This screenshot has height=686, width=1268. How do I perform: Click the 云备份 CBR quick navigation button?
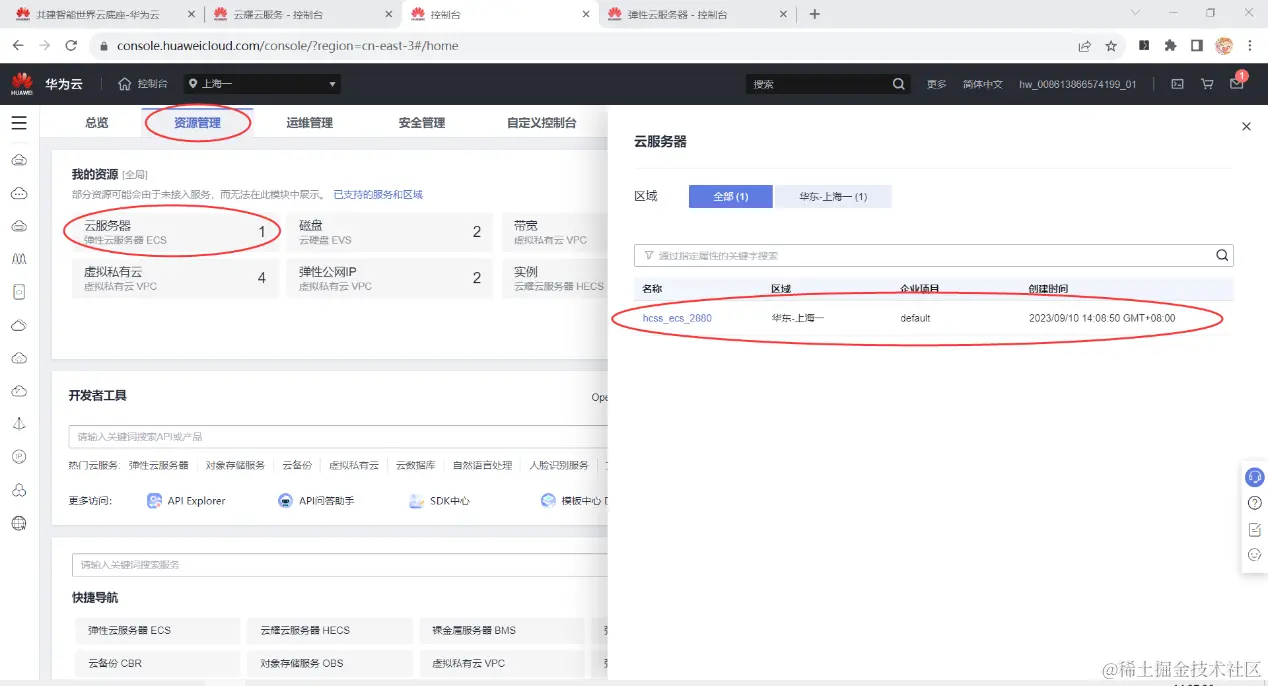pos(157,663)
